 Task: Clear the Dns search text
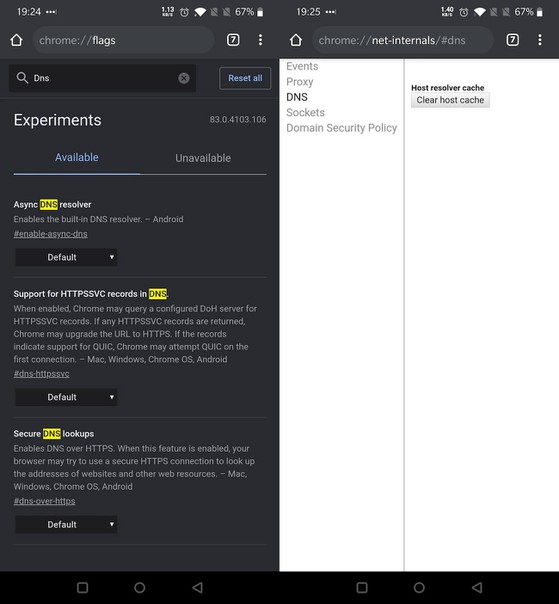coord(184,78)
